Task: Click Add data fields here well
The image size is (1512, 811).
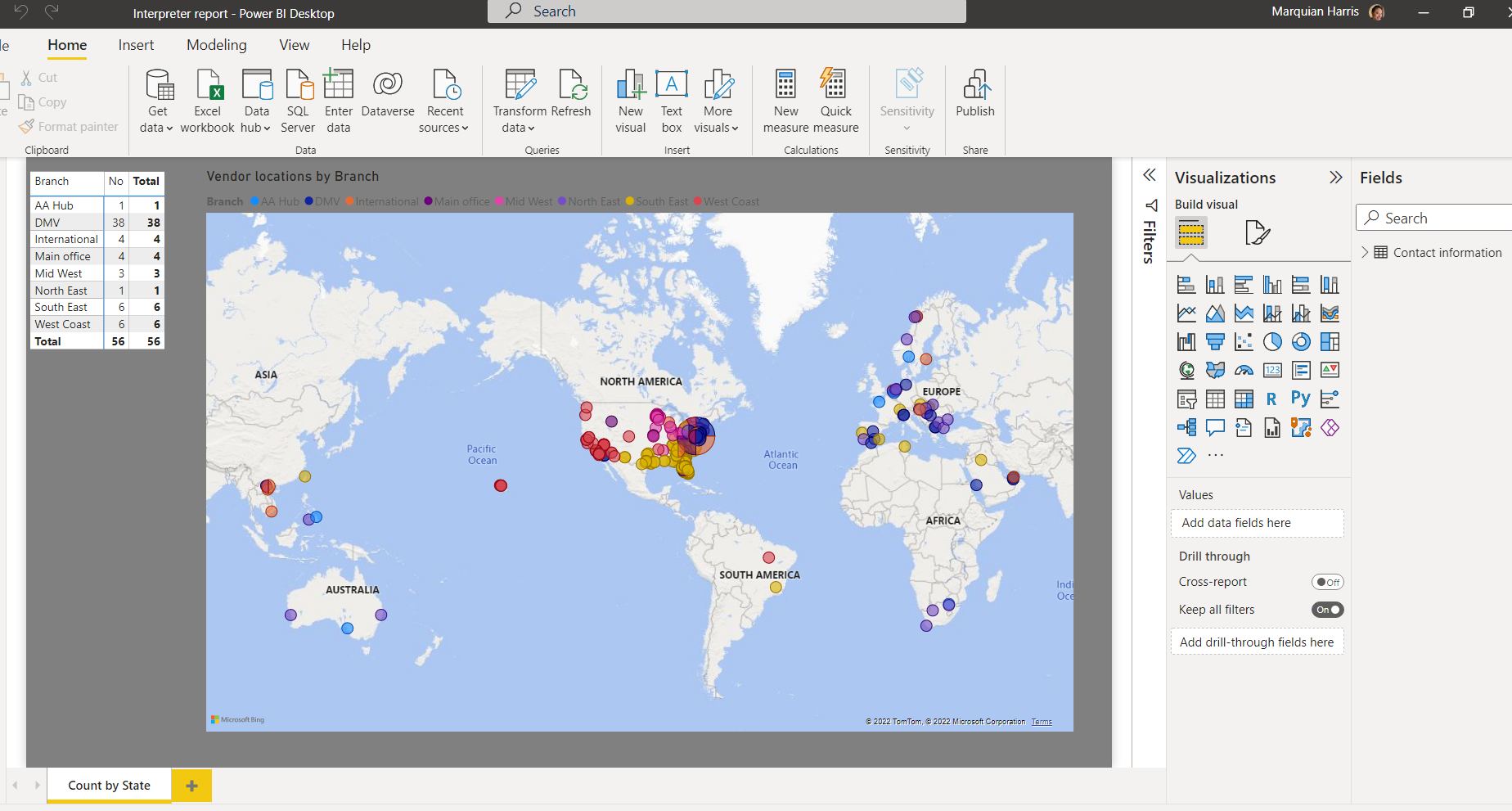Action: [x=1258, y=523]
